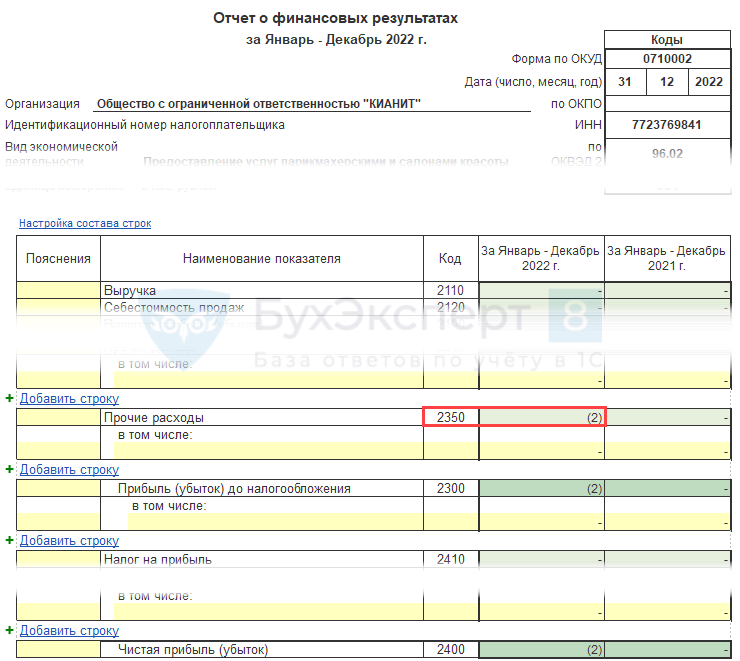This screenshot has height=661, width=740.
Task: Click the ОКУД form code 0710002
Action: point(667,59)
